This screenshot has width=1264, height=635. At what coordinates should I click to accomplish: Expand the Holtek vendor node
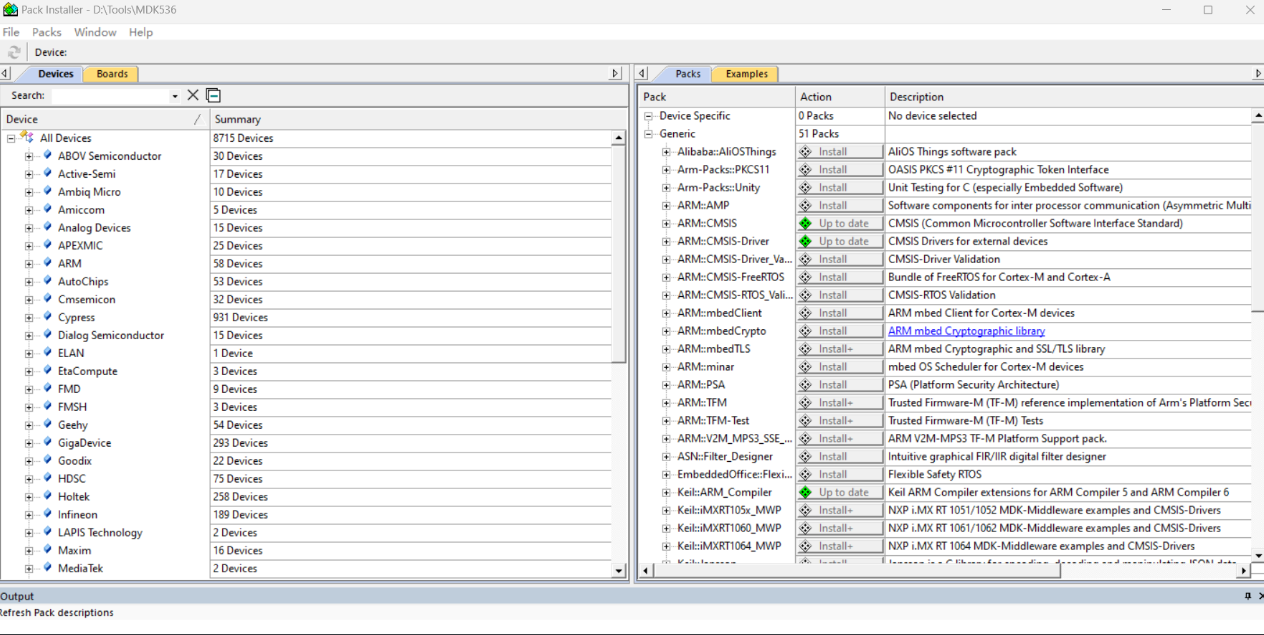(x=29, y=497)
